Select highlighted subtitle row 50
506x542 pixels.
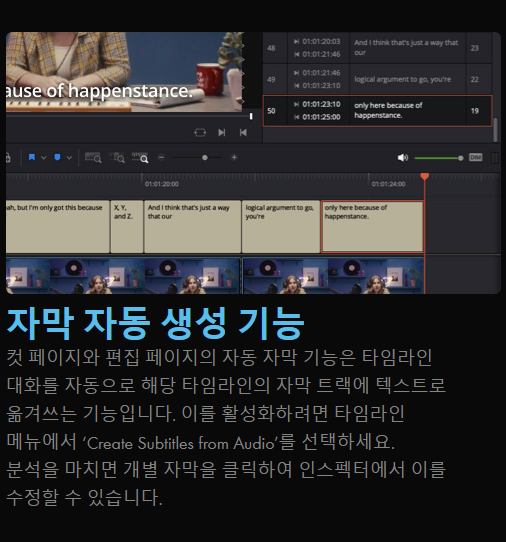click(x=377, y=111)
